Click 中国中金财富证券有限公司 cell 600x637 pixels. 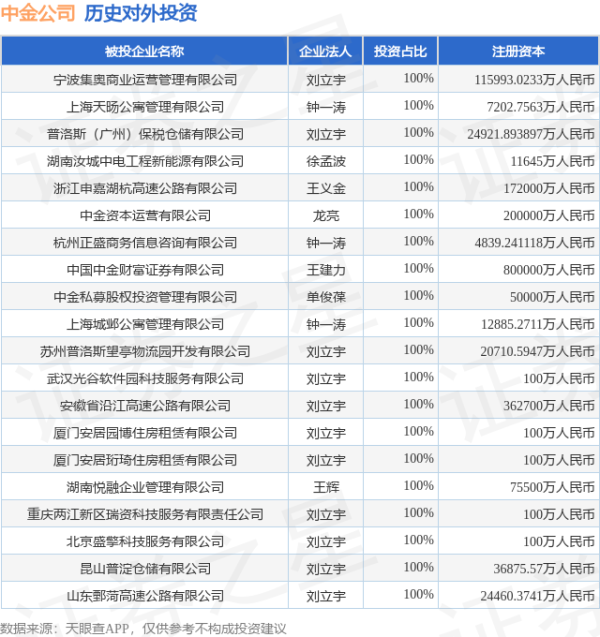point(145,270)
